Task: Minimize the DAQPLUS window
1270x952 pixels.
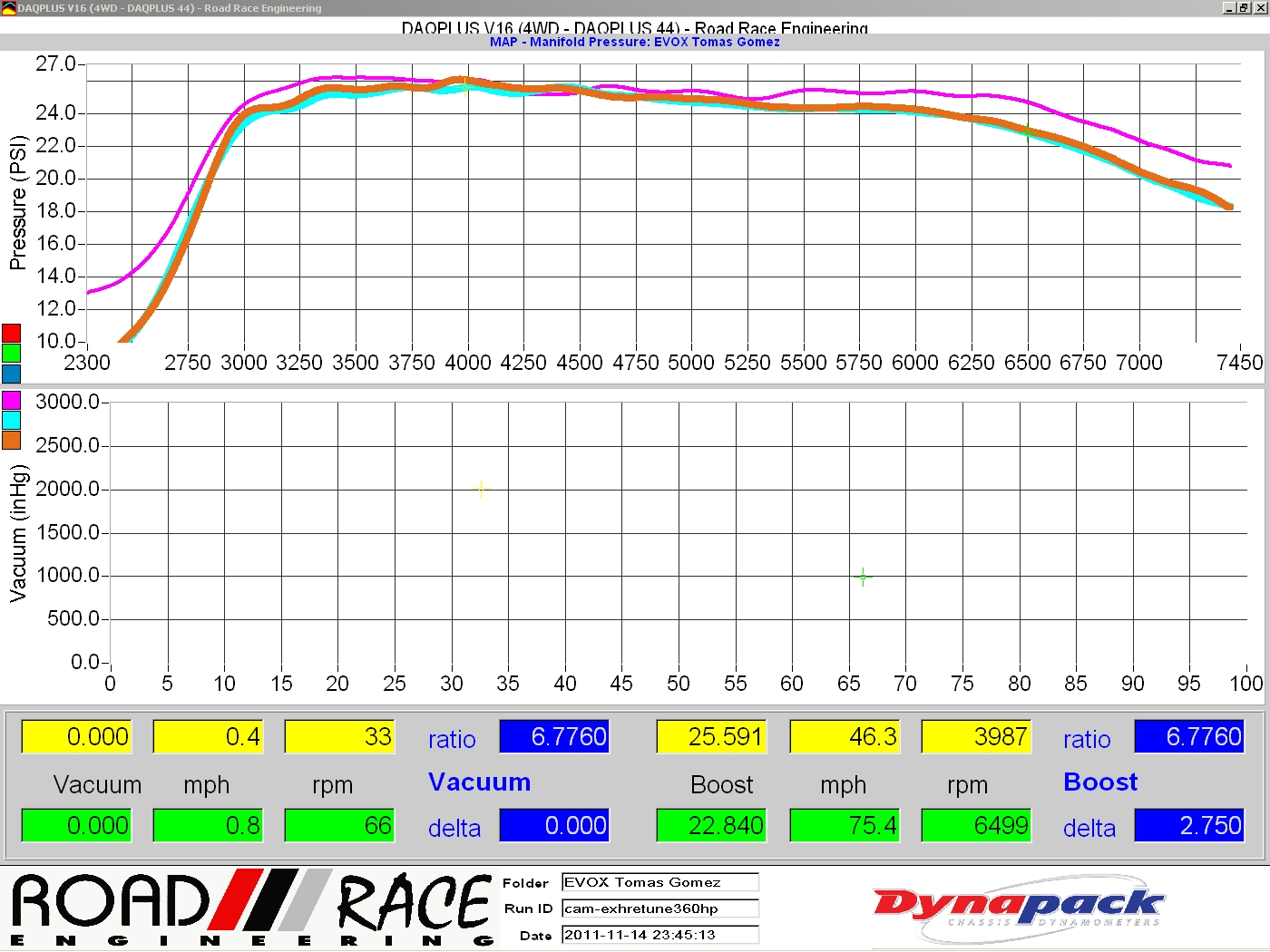Action: (x=1228, y=7)
